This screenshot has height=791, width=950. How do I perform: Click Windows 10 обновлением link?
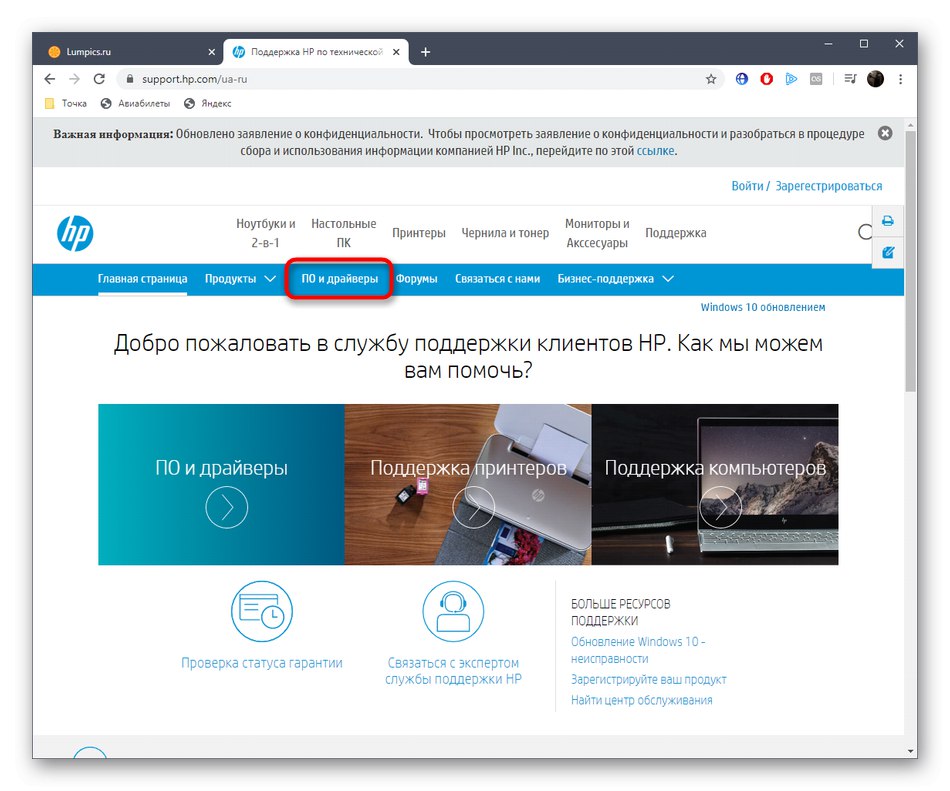[x=762, y=307]
